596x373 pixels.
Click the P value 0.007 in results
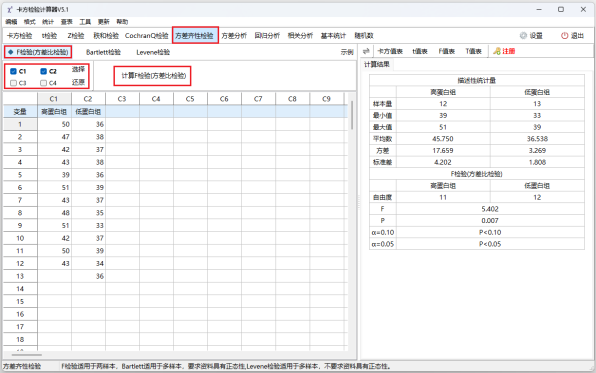[x=490, y=221]
